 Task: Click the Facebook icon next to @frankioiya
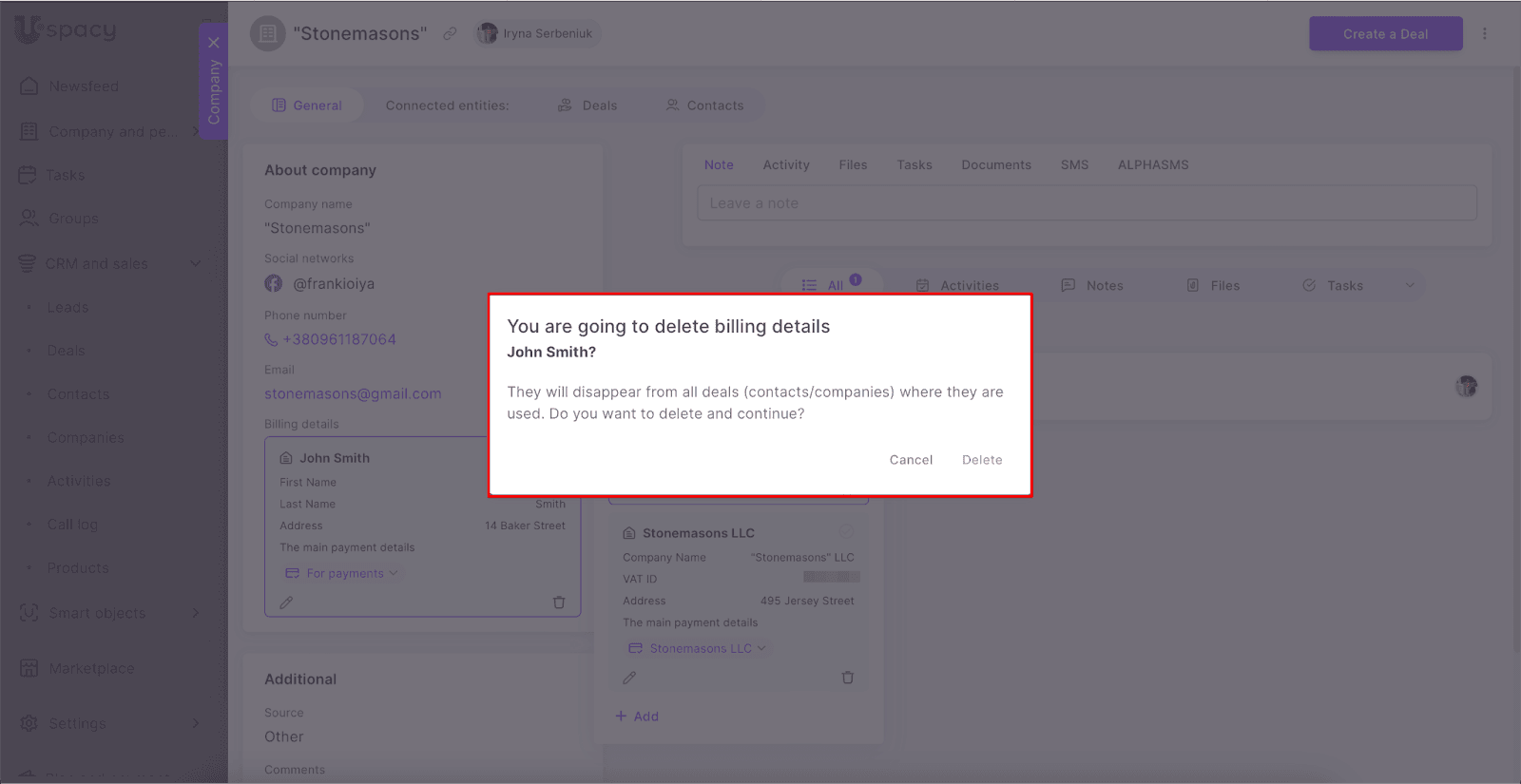pyautogui.click(x=274, y=284)
